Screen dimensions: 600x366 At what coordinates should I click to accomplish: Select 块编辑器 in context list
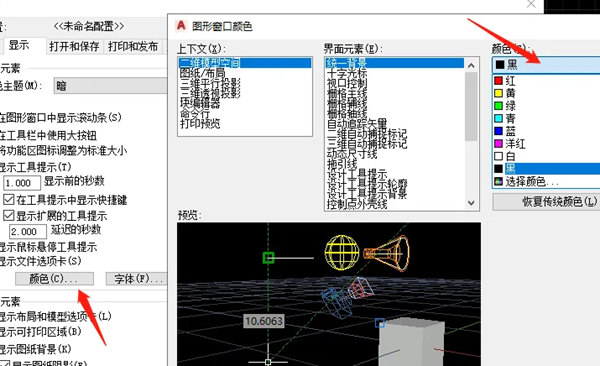tap(245, 103)
